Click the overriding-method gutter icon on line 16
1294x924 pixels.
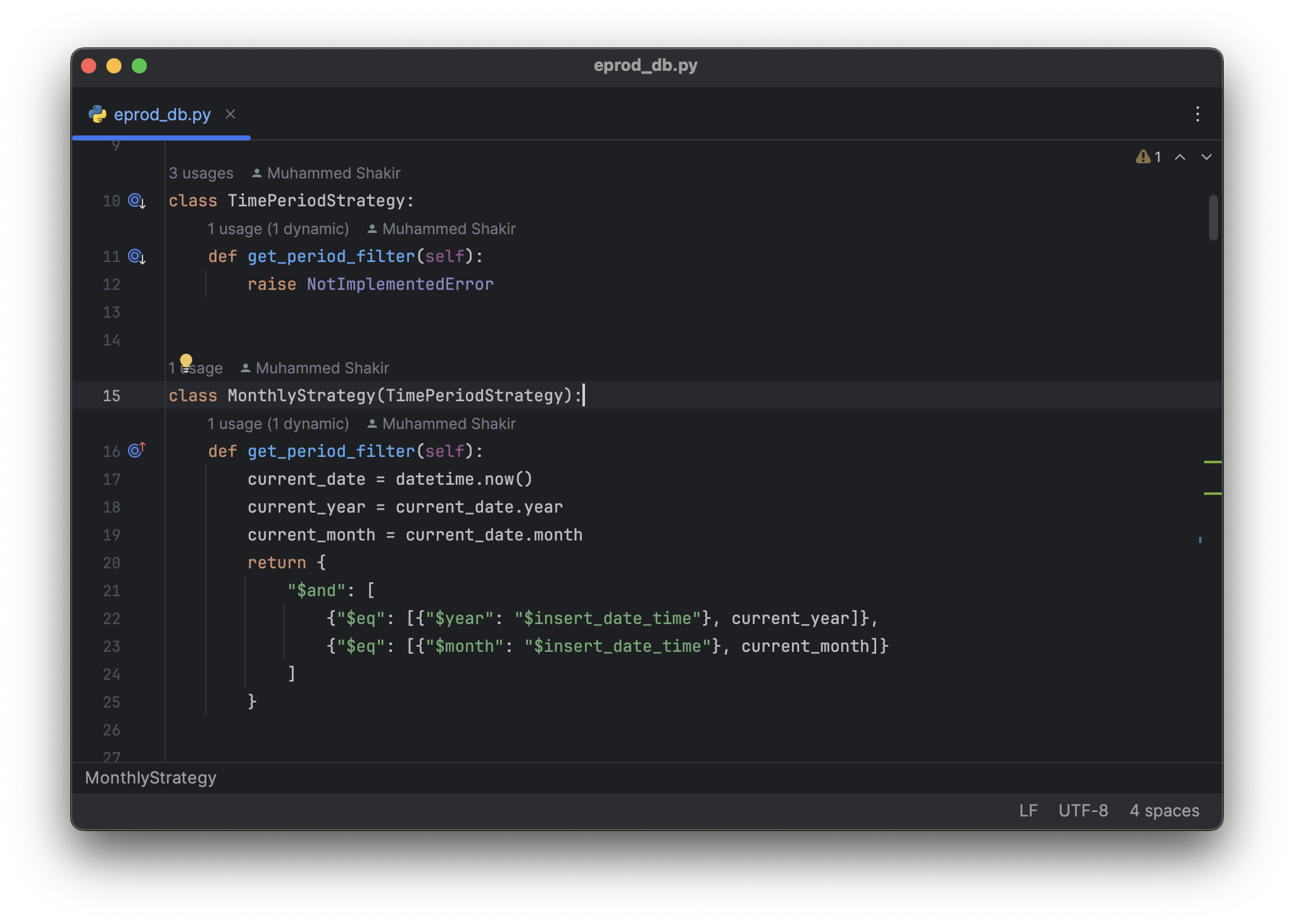(x=137, y=450)
